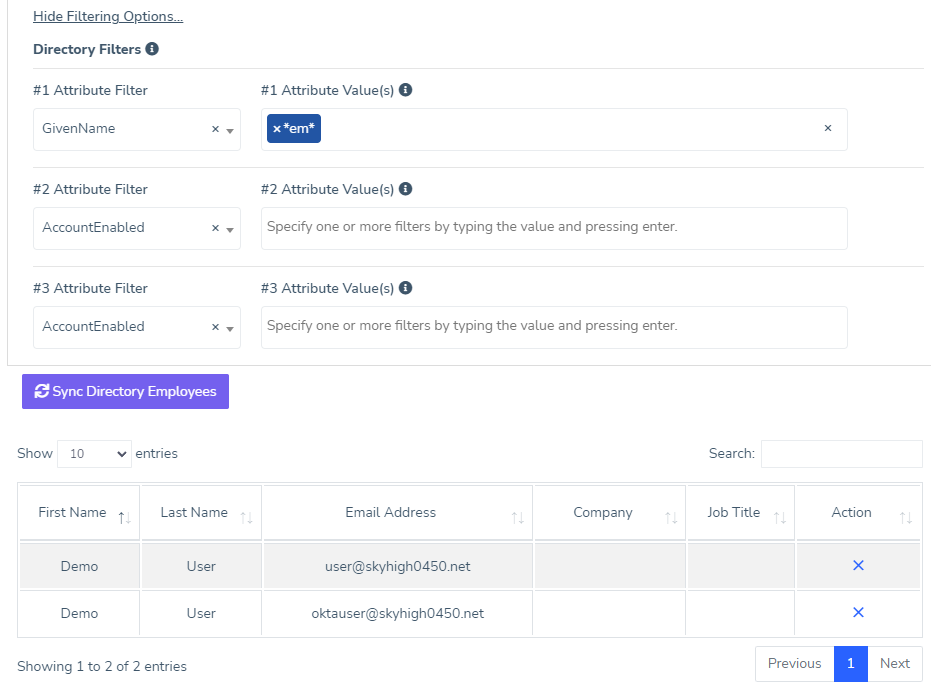Click Hide Filtering Options link
931x688 pixels.
tap(108, 17)
